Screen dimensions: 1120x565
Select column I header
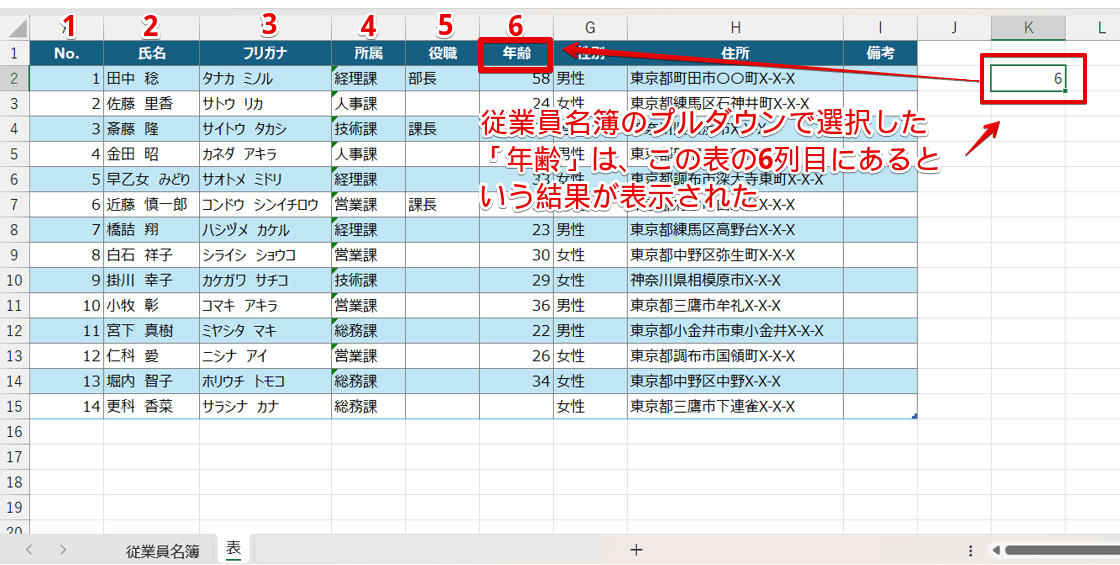880,28
